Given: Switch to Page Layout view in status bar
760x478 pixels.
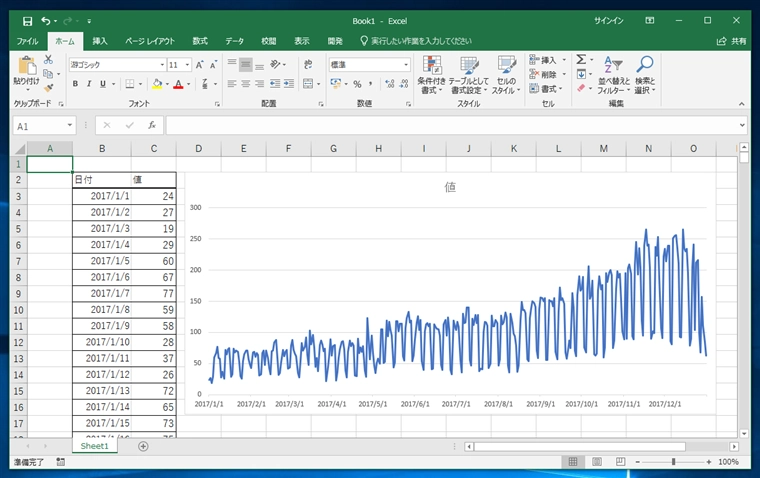Looking at the screenshot, I should 596,462.
